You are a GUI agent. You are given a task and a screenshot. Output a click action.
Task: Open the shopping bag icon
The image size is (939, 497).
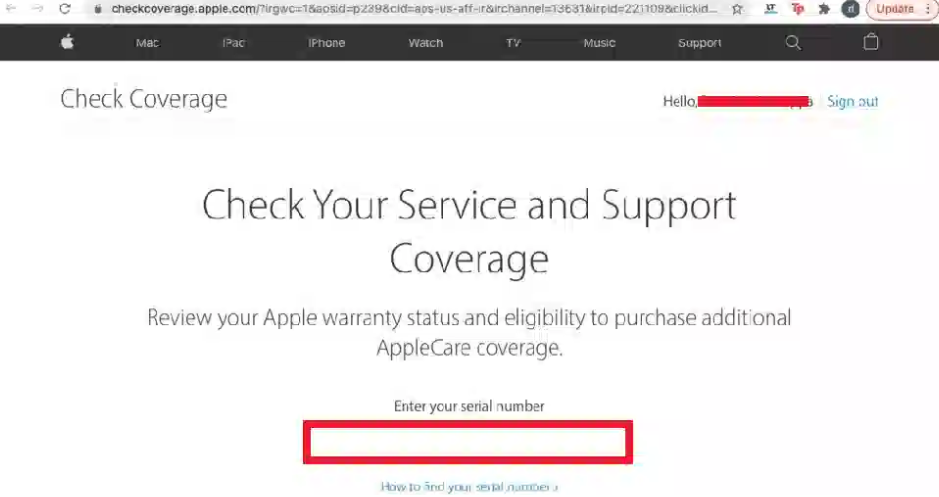pyautogui.click(x=871, y=42)
